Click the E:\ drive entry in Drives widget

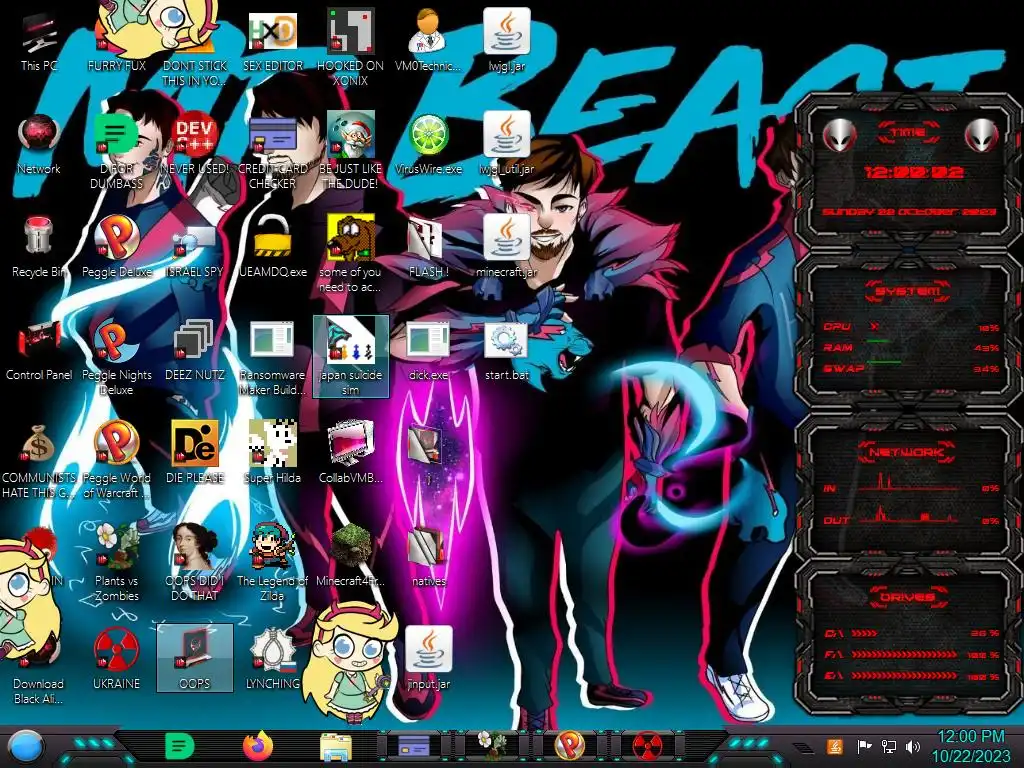pyautogui.click(x=912, y=675)
